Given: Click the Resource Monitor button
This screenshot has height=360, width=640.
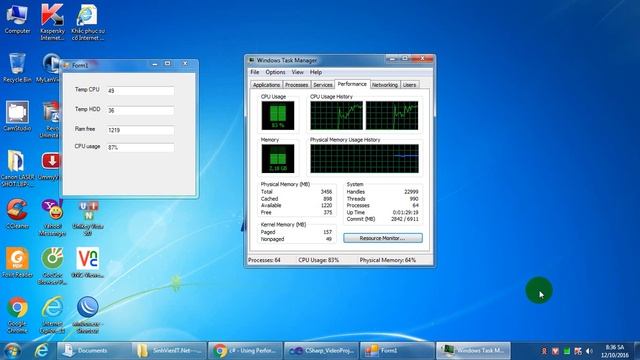Looking at the screenshot, I should point(383,238).
